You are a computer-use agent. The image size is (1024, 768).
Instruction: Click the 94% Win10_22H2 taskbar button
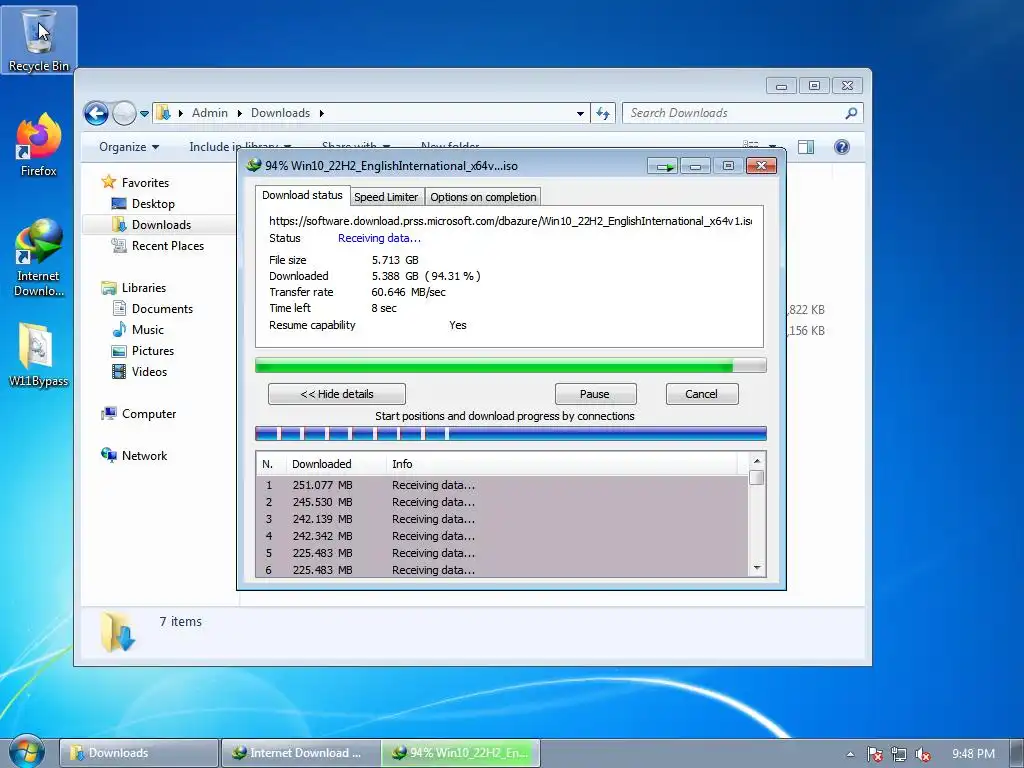pyautogui.click(x=461, y=753)
